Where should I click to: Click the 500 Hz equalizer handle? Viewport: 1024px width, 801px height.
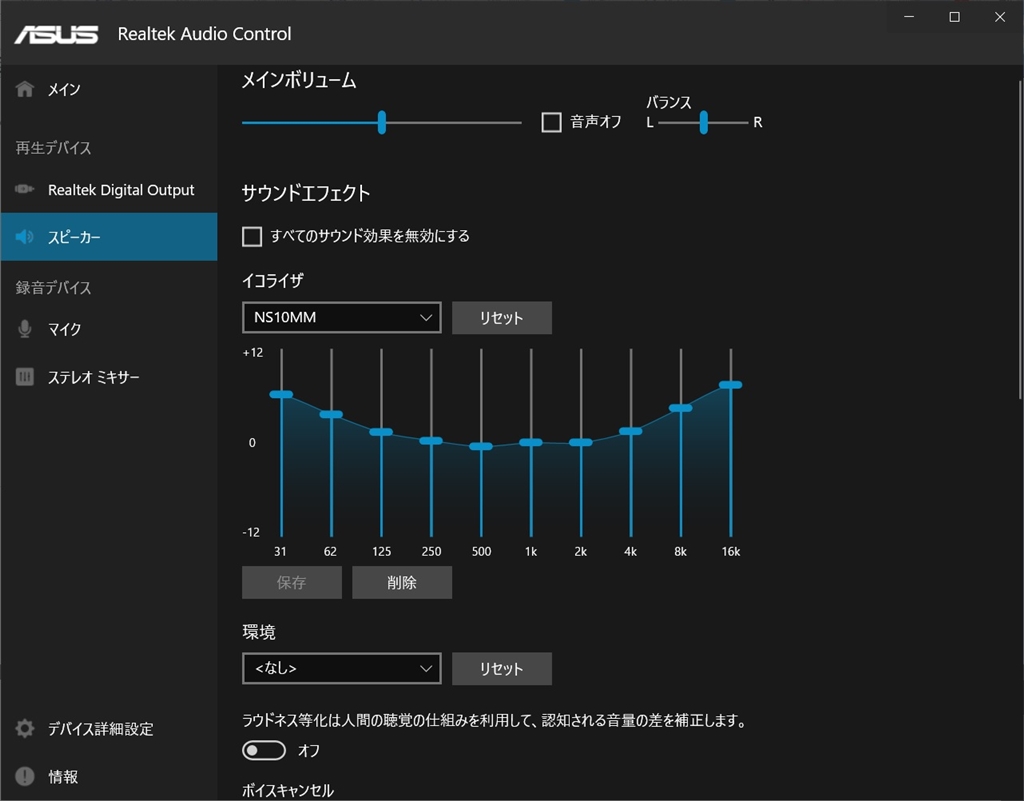[481, 447]
